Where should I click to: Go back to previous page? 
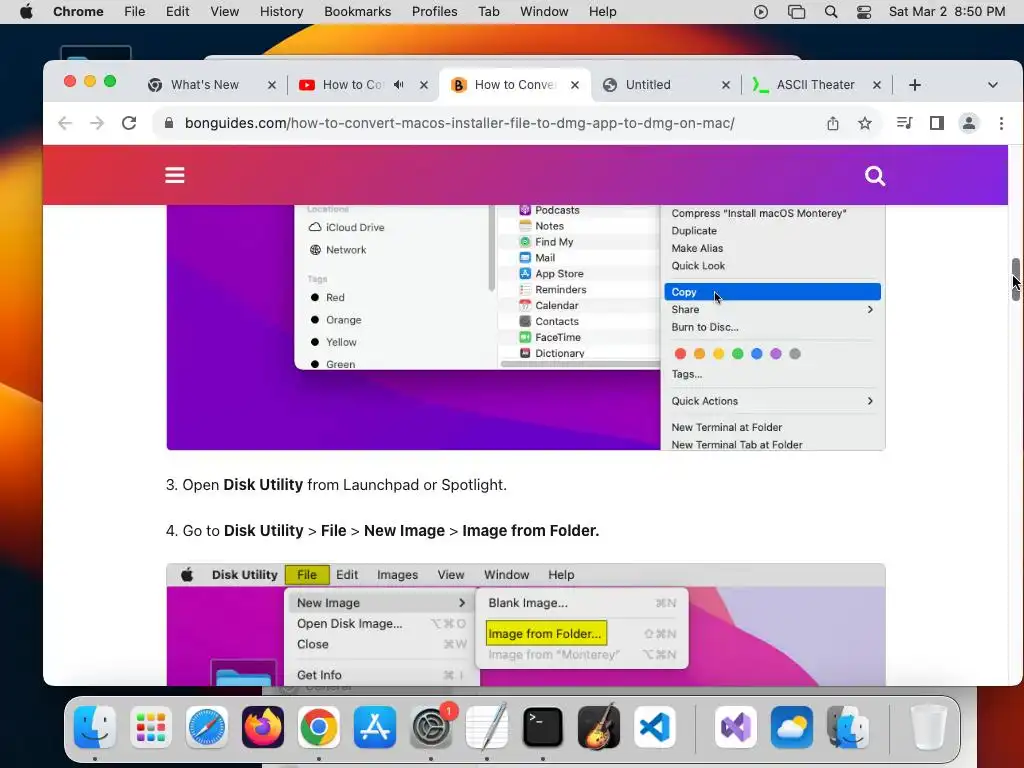(x=65, y=123)
